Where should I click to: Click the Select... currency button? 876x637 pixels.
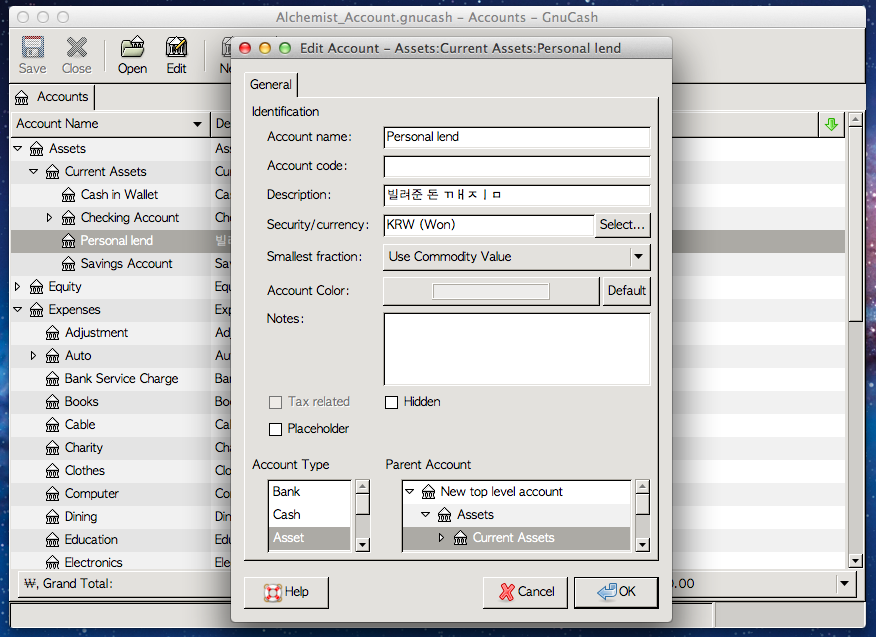click(622, 225)
